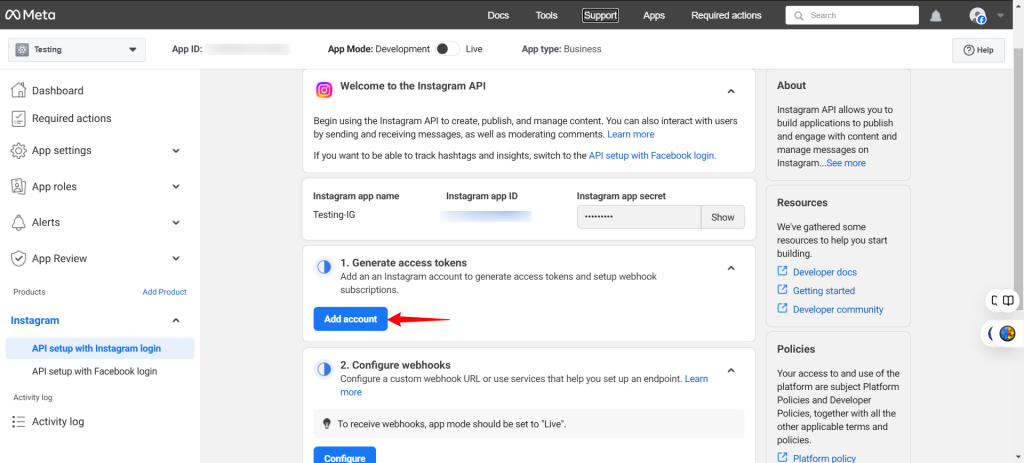Click the Instagram logo icon
The height and width of the screenshot is (463, 1024).
point(324,90)
